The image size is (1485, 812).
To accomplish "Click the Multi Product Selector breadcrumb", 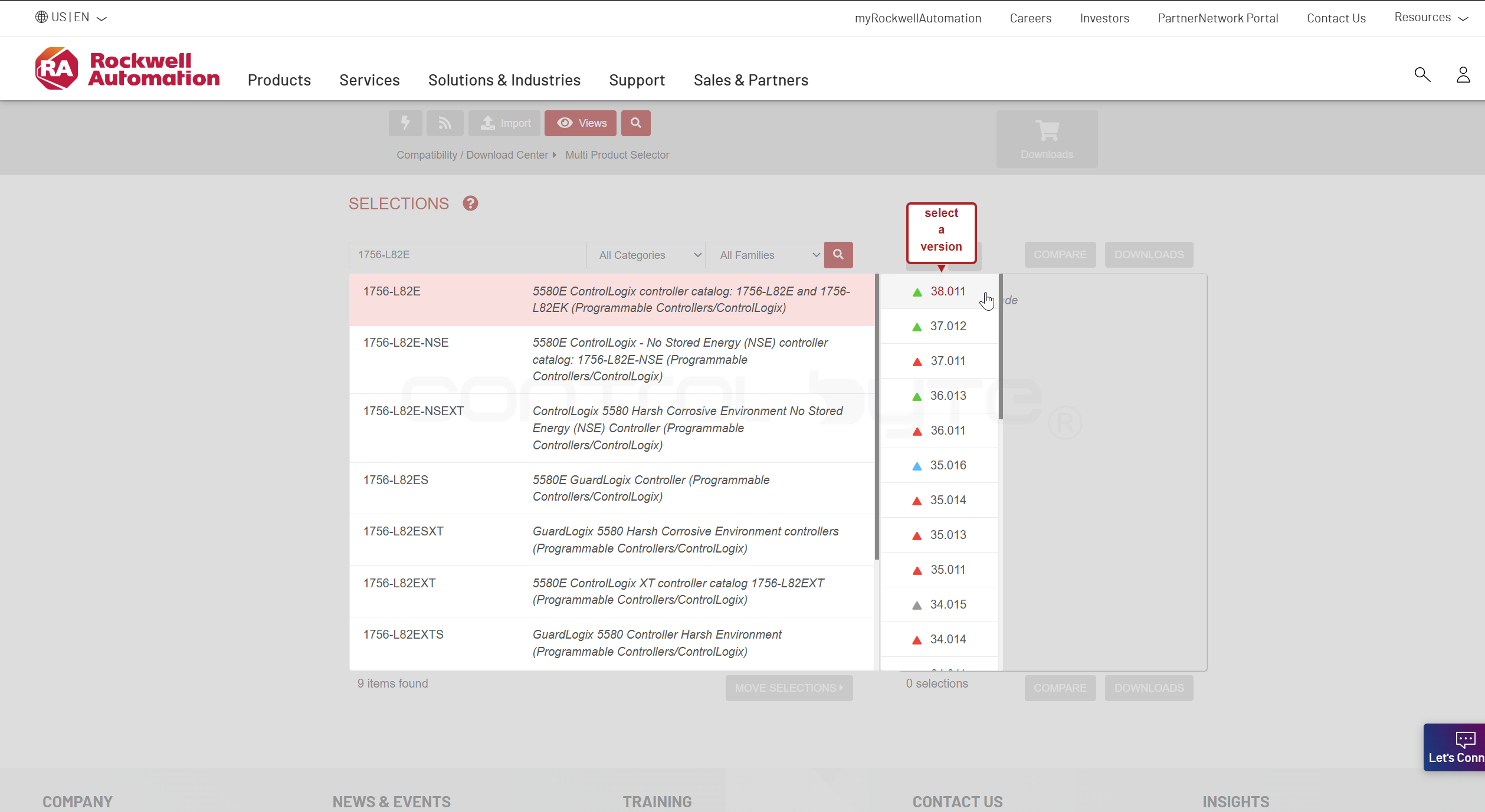I will tap(617, 155).
